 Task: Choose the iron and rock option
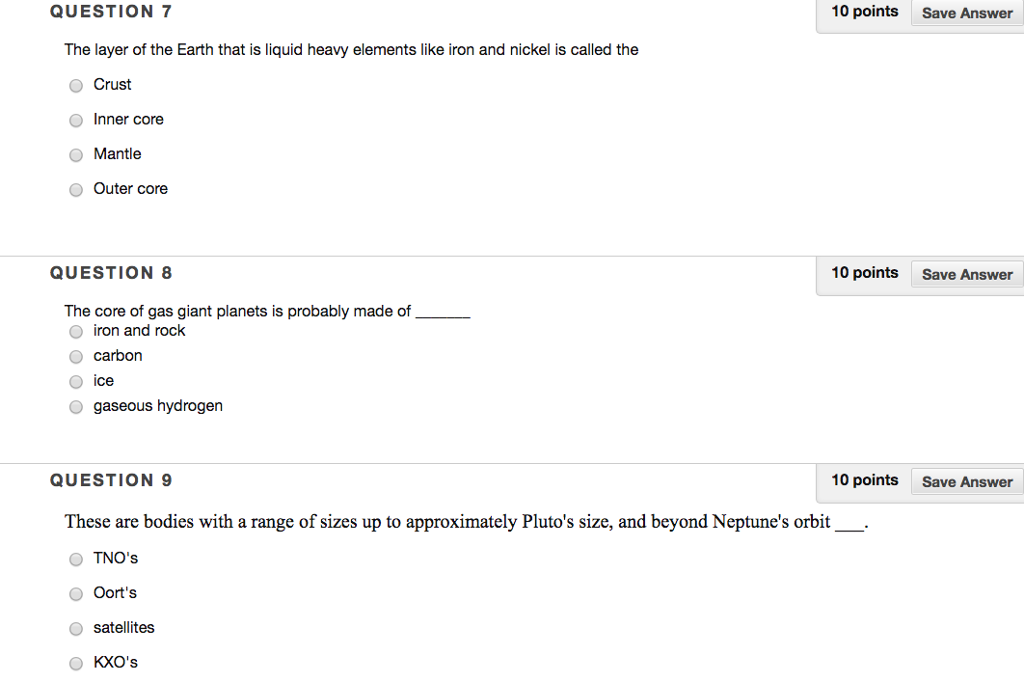76,331
